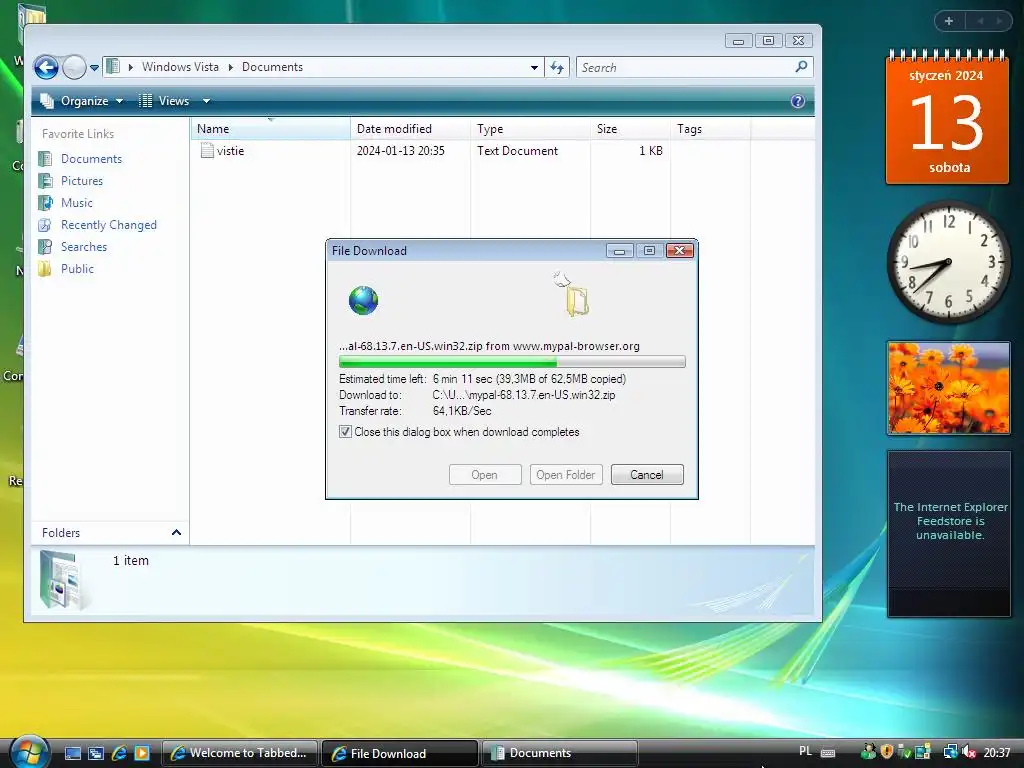Click the Documents breadcrumb in address bar

point(272,67)
